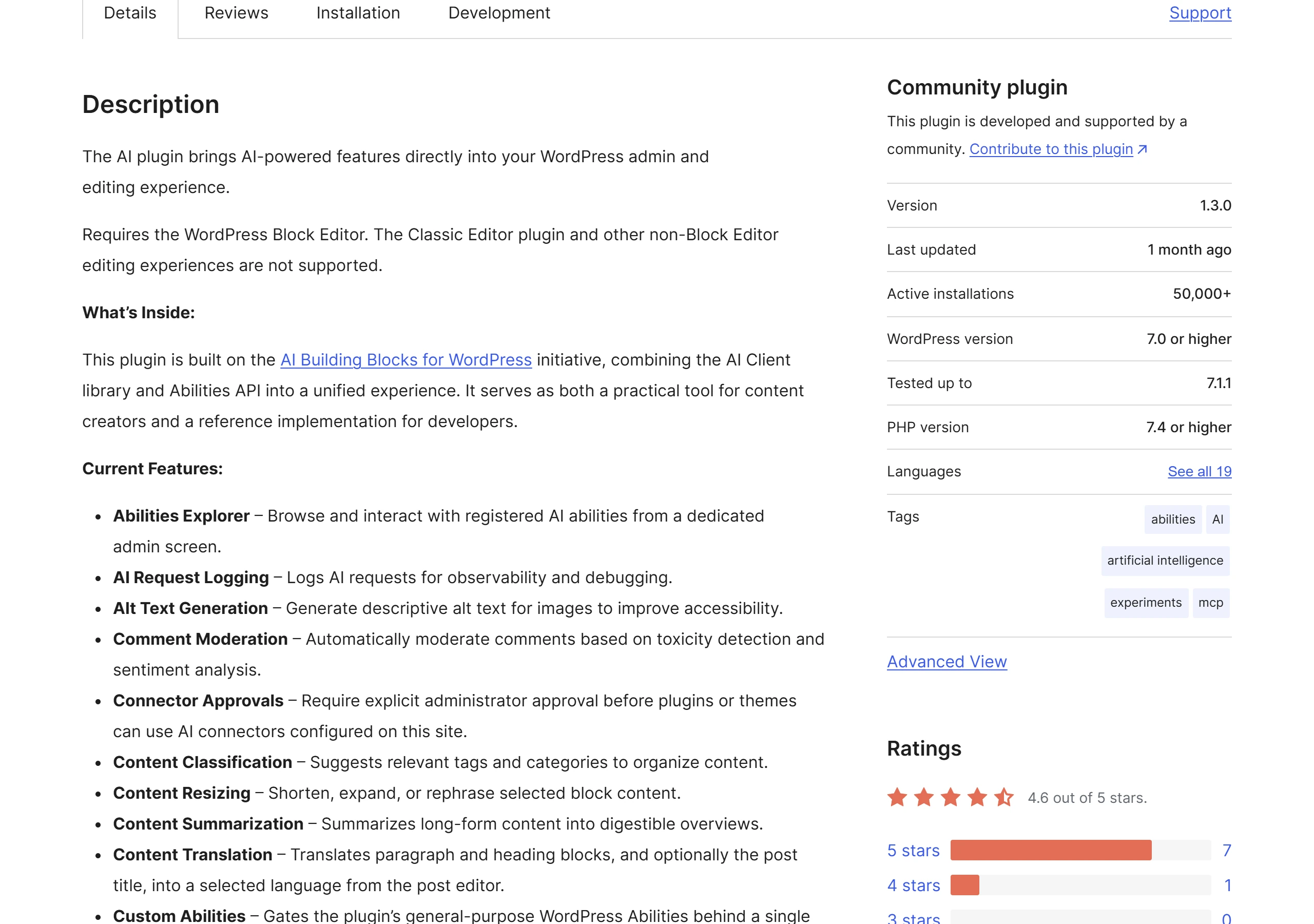The width and height of the screenshot is (1314, 924).
Task: Click the Alt Text Generation feature name
Action: [x=190, y=609]
